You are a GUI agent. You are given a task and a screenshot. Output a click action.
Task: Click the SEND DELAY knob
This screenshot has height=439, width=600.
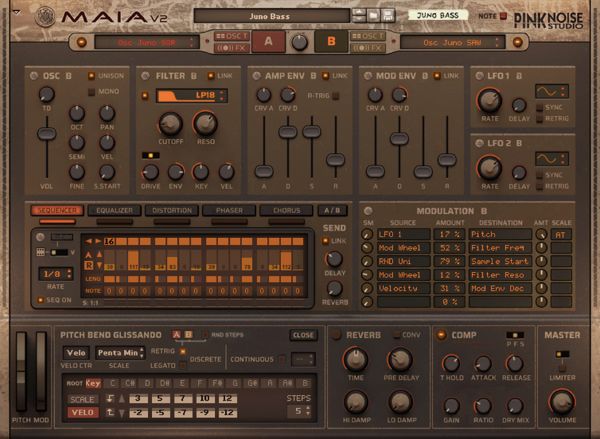(334, 259)
